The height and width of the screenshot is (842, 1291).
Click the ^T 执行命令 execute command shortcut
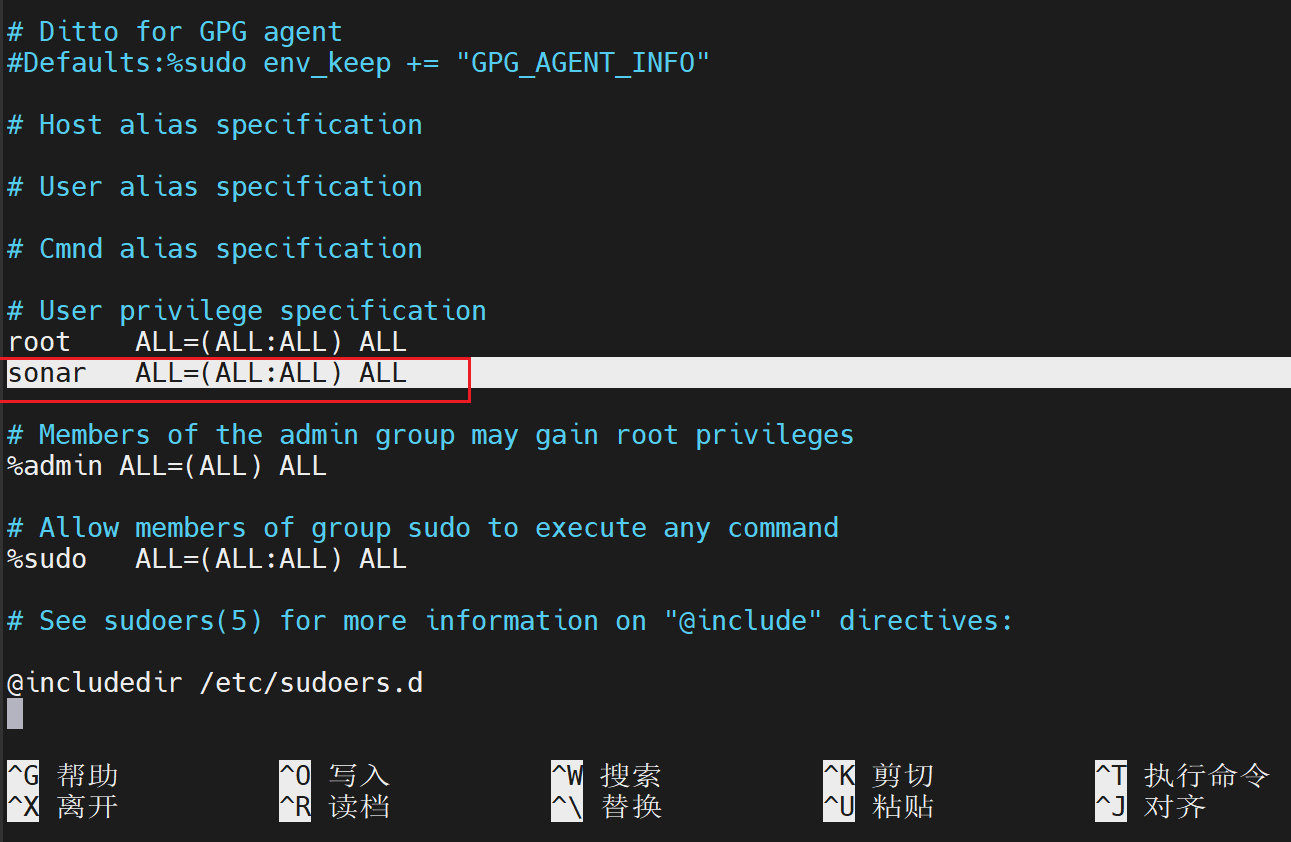[x=1182, y=775]
